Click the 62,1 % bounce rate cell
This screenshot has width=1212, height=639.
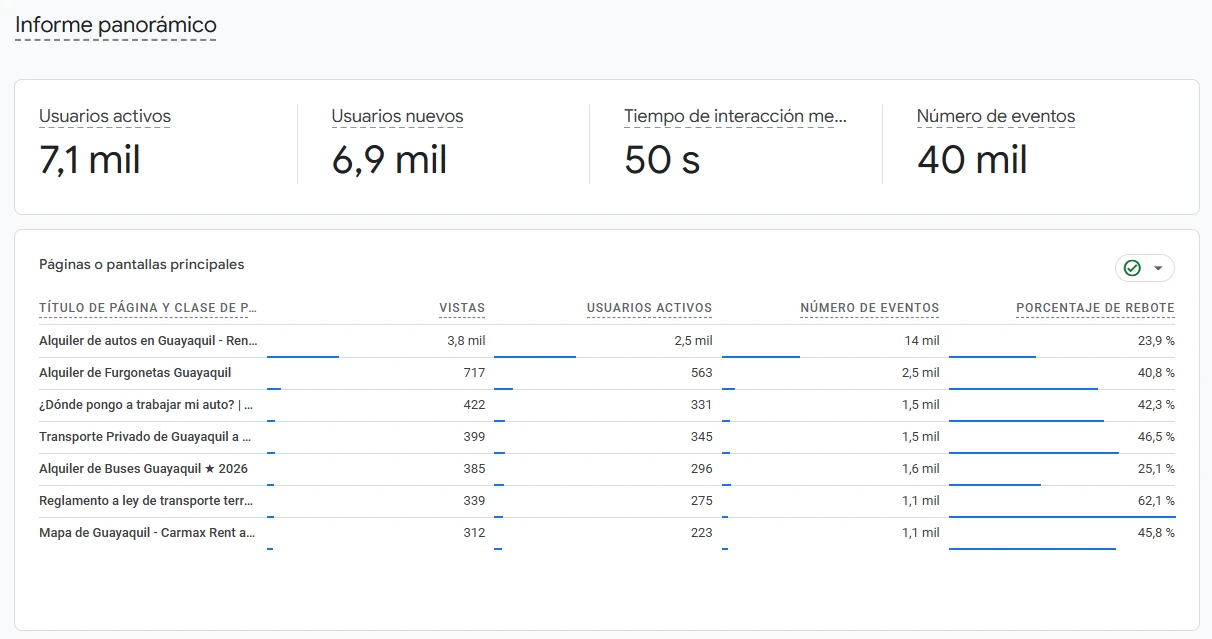click(1156, 501)
